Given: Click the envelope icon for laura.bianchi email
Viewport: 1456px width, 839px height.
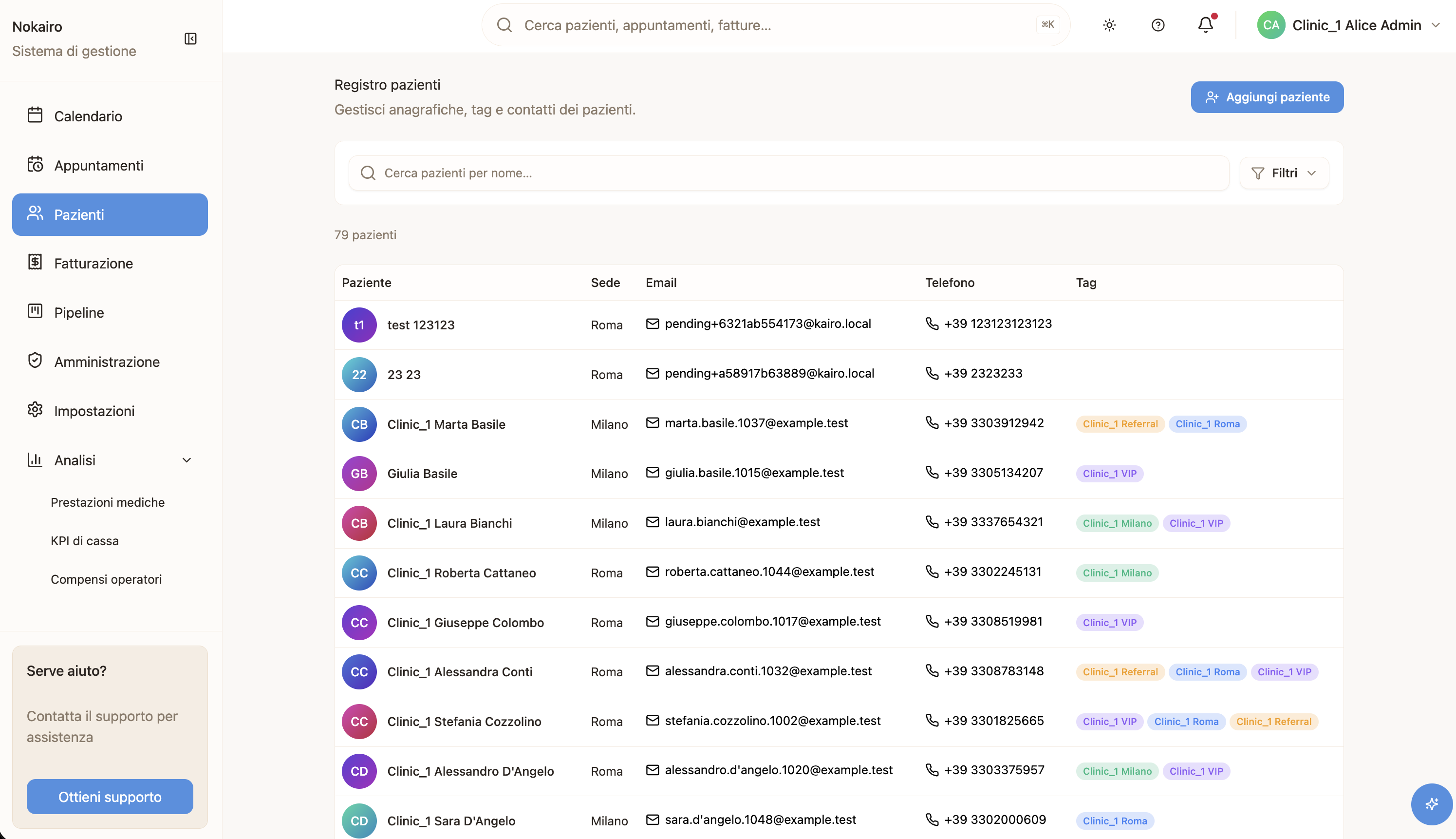Looking at the screenshot, I should click(653, 522).
